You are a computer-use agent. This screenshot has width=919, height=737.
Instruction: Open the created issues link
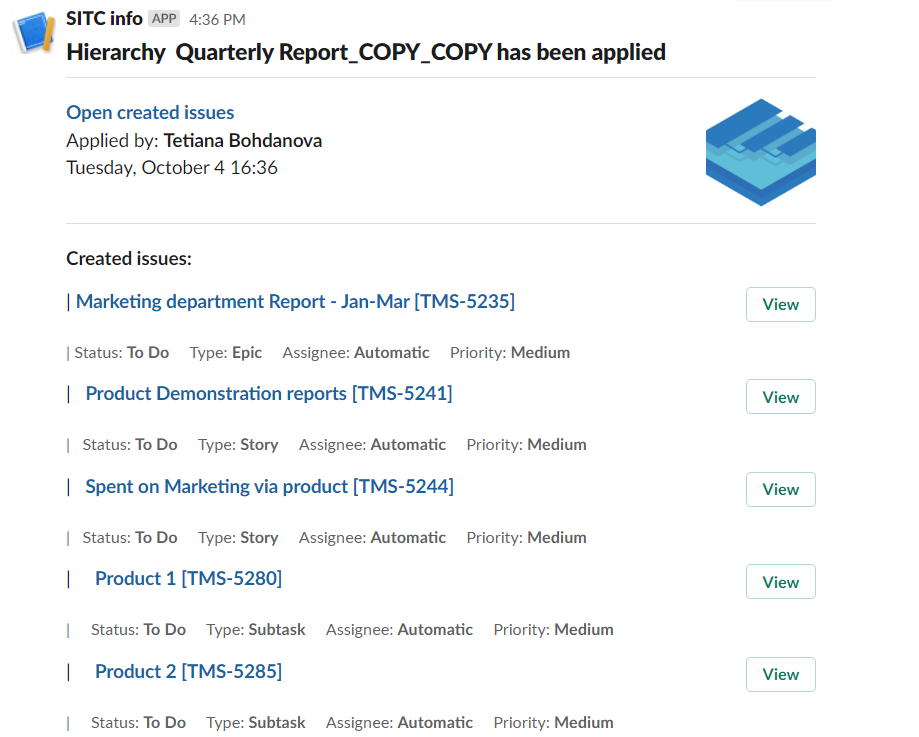[150, 113]
